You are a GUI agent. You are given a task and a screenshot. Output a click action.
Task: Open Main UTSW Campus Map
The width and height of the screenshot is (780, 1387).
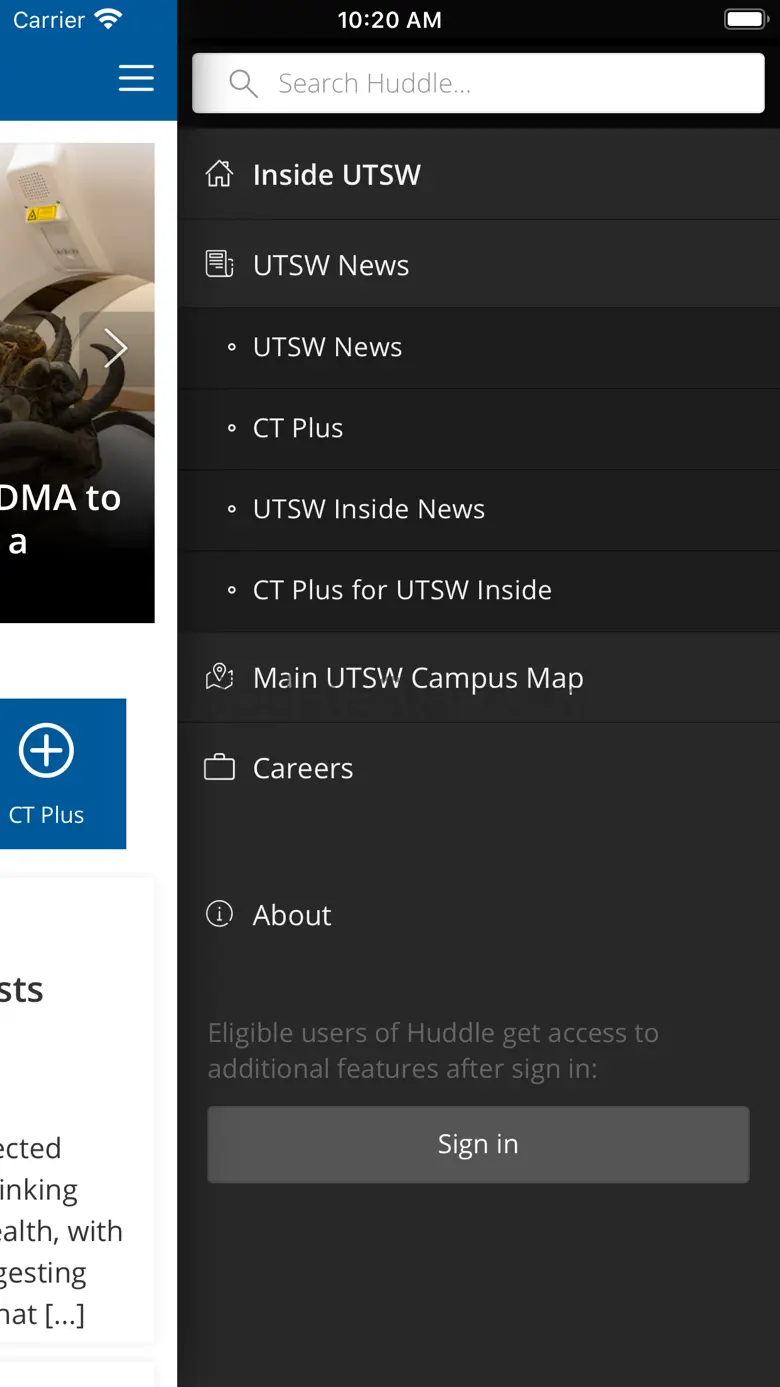pos(478,677)
